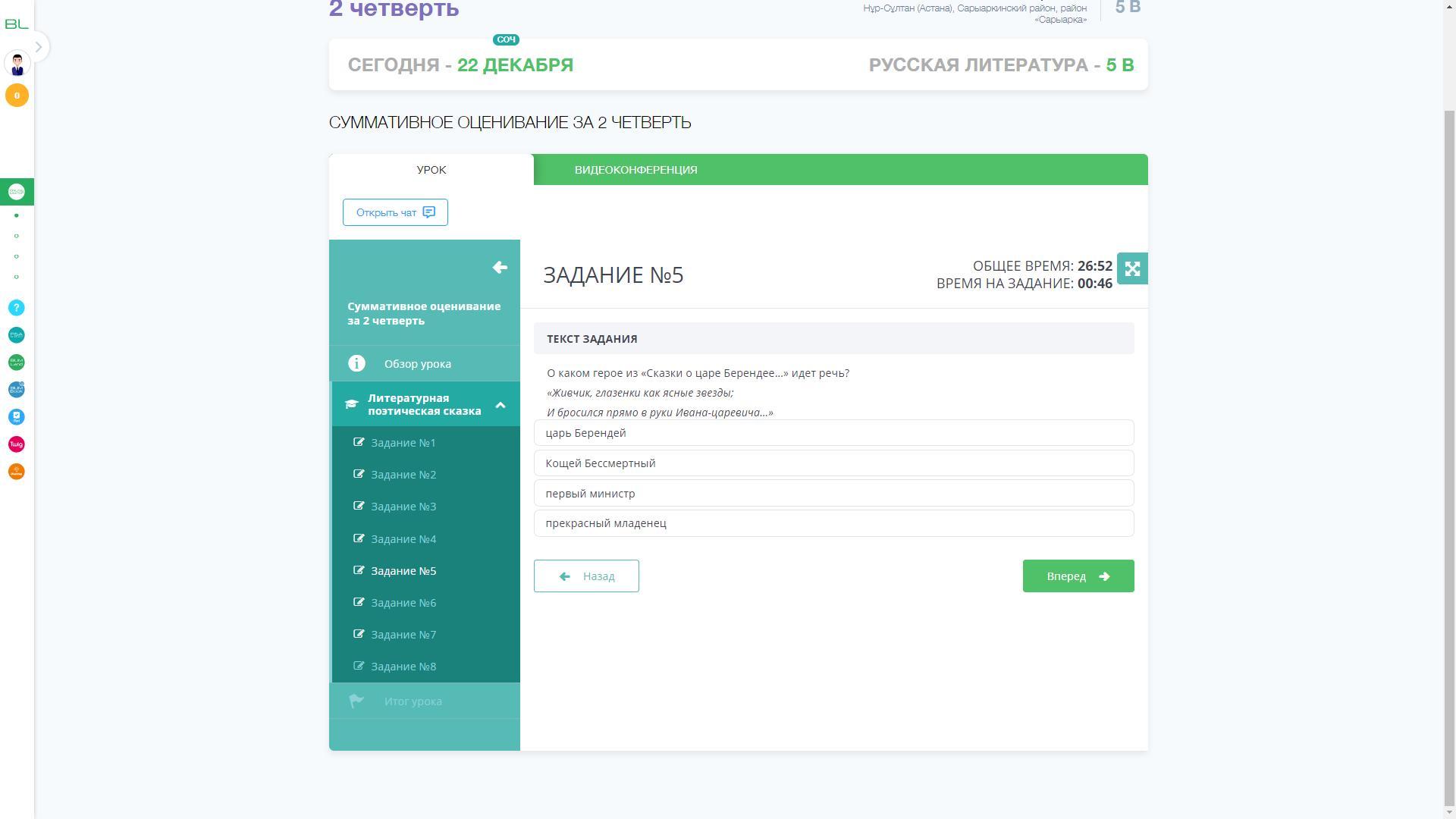
Task: Select answer 'царь Берендей'
Action: 833,433
